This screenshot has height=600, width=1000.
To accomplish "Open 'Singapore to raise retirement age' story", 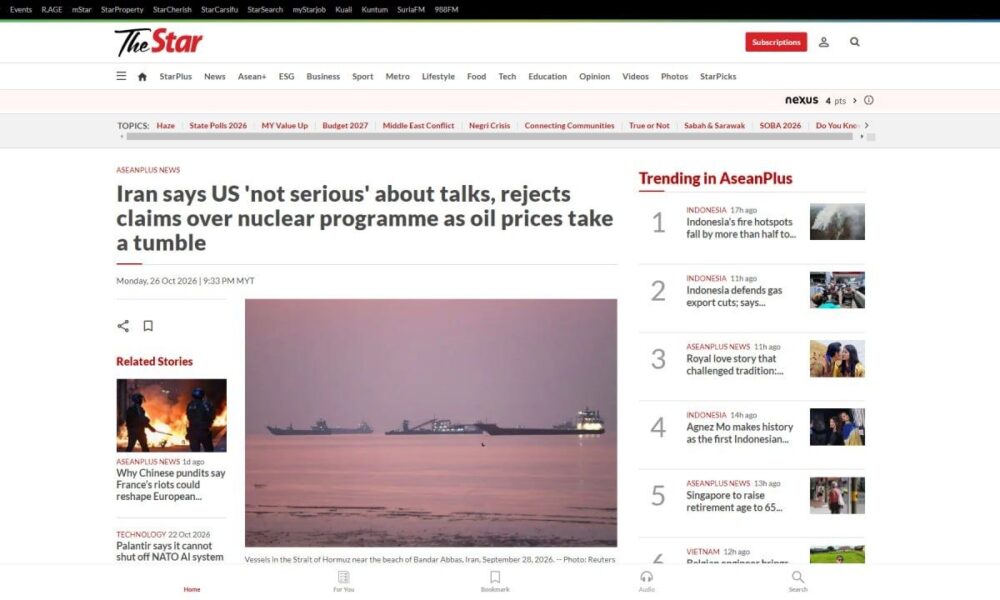I will click(x=734, y=501).
